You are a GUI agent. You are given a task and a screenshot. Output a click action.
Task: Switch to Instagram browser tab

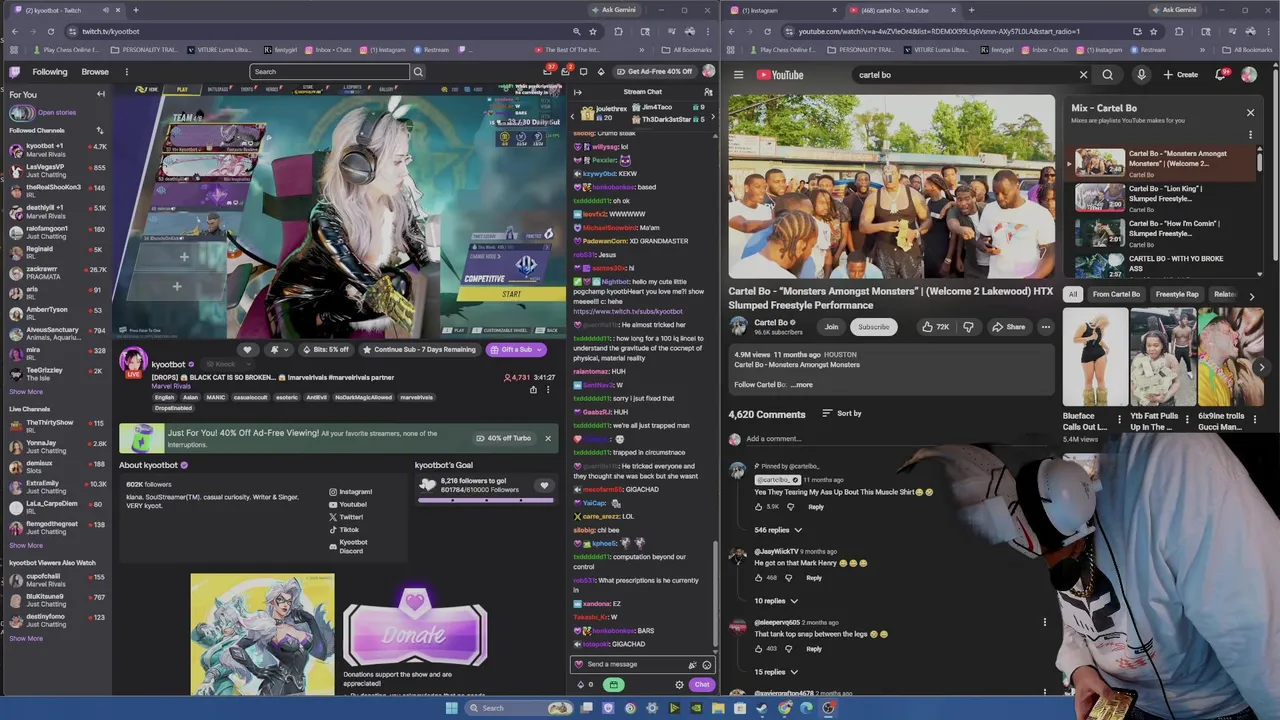pyautogui.click(x=782, y=10)
